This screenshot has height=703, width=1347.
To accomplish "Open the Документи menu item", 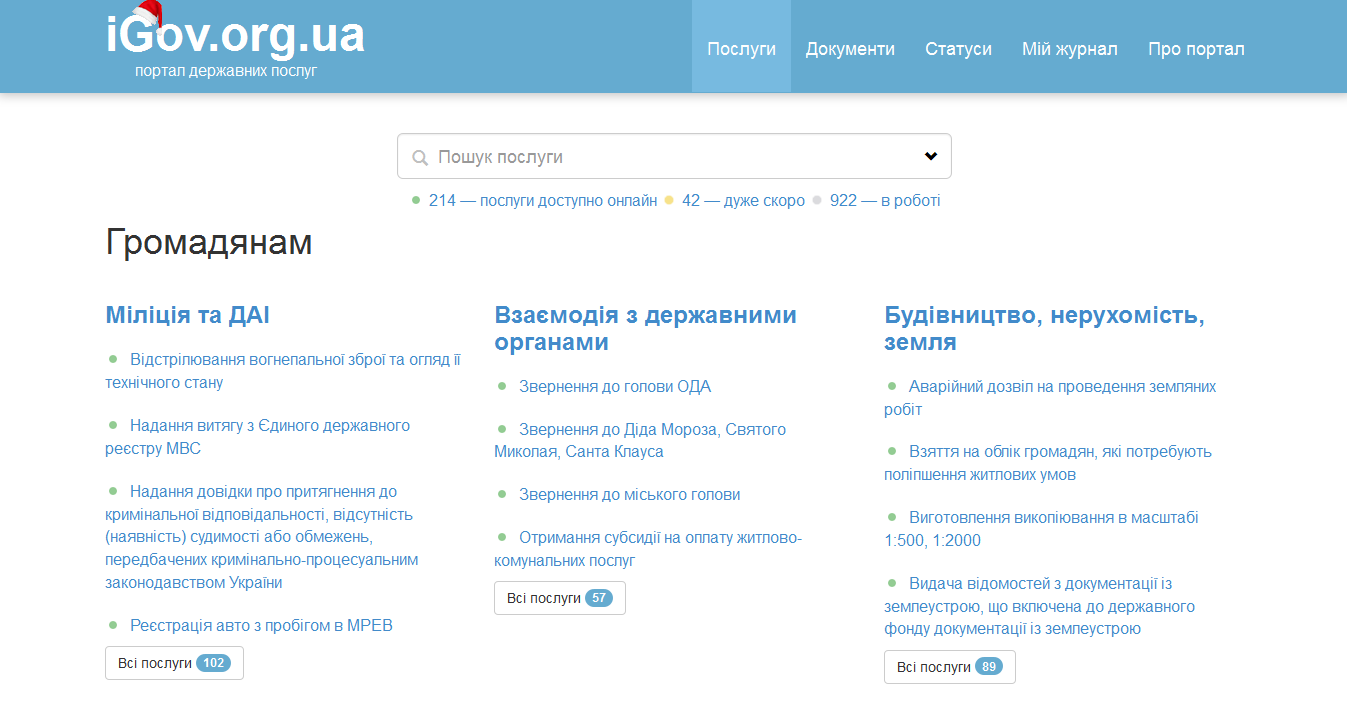I will pos(850,47).
